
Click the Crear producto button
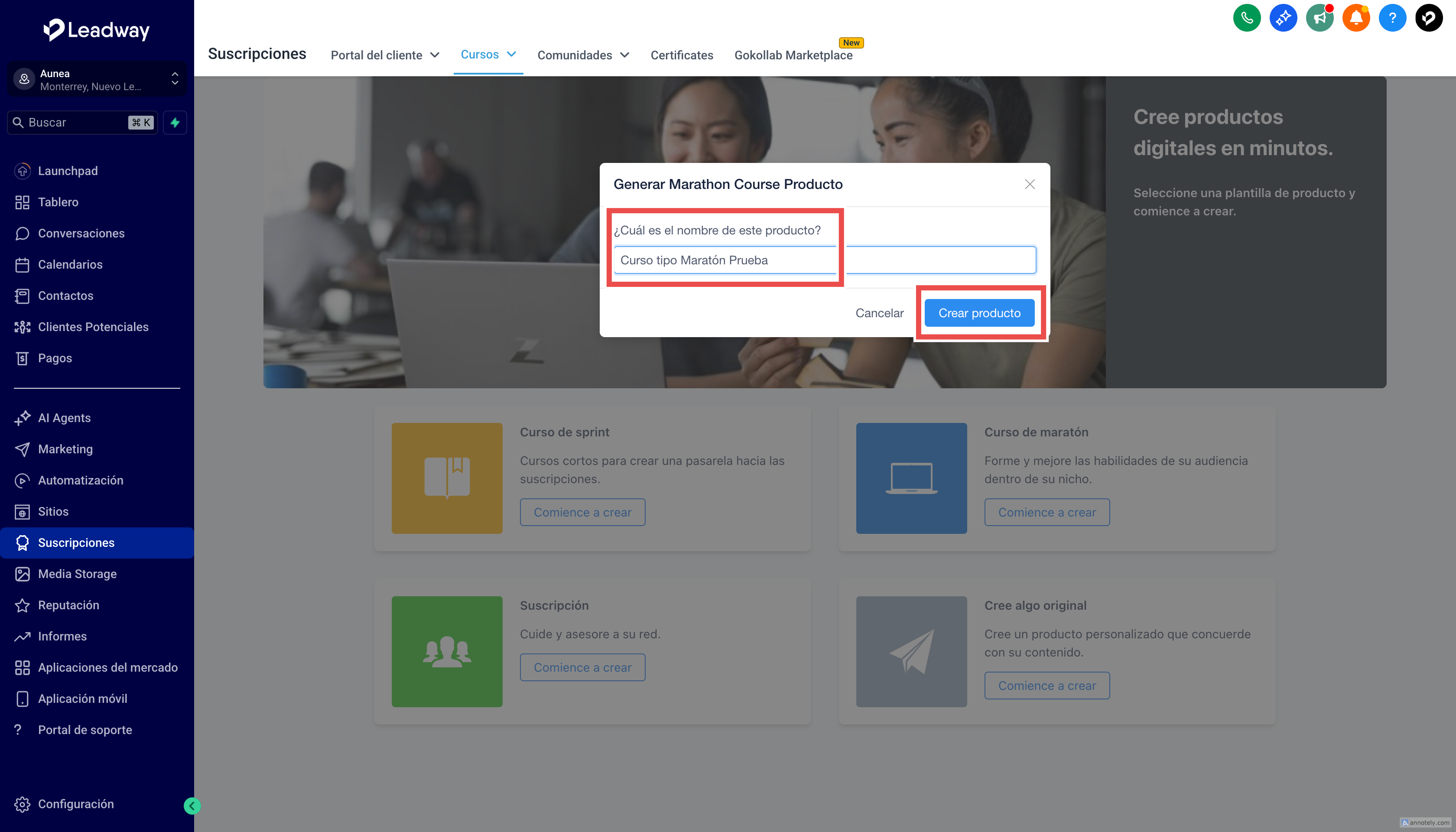pos(979,313)
